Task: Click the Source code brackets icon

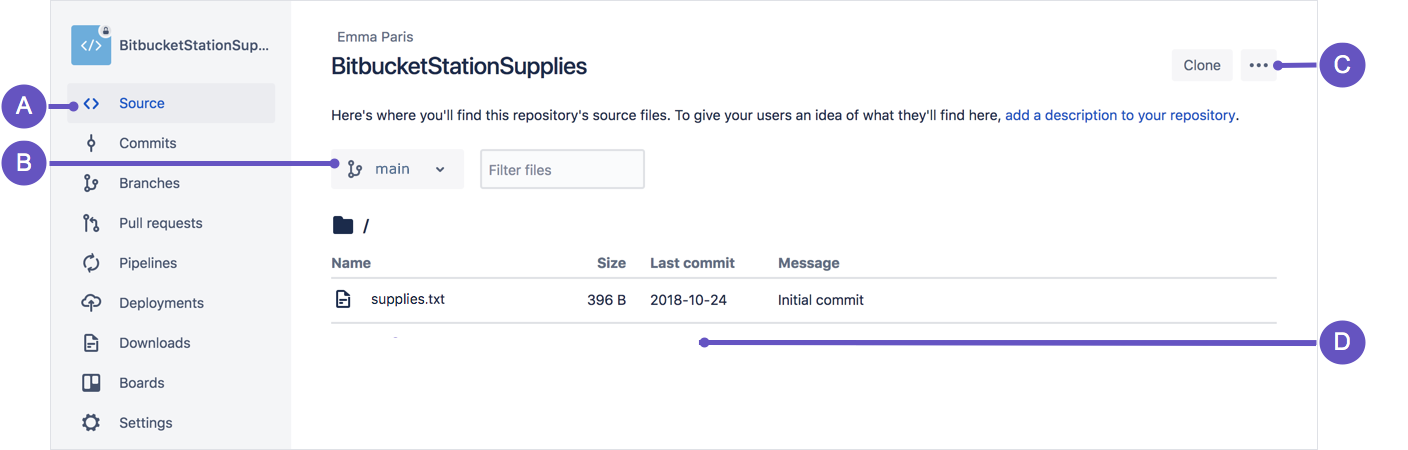Action: pyautogui.click(x=91, y=103)
